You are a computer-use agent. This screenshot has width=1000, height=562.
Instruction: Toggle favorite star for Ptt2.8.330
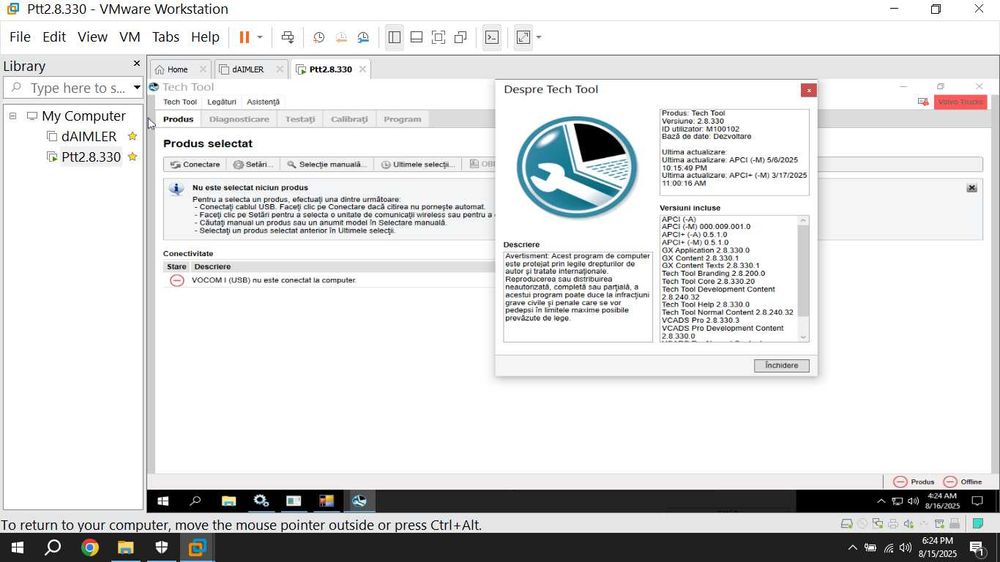[x=133, y=156]
